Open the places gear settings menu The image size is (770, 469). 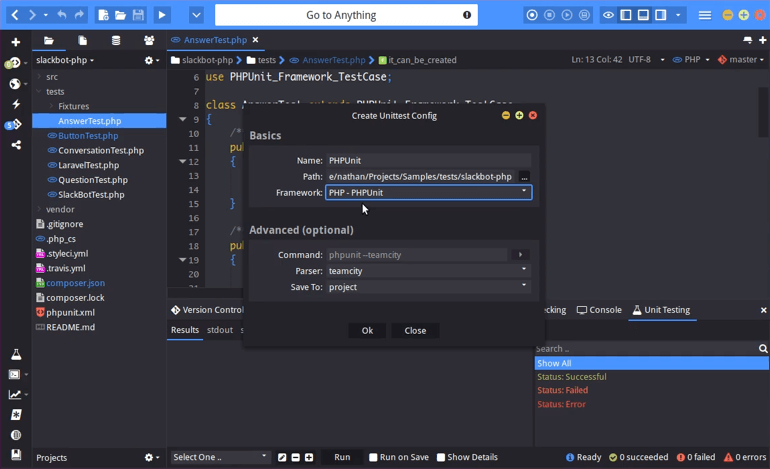[x=152, y=60]
